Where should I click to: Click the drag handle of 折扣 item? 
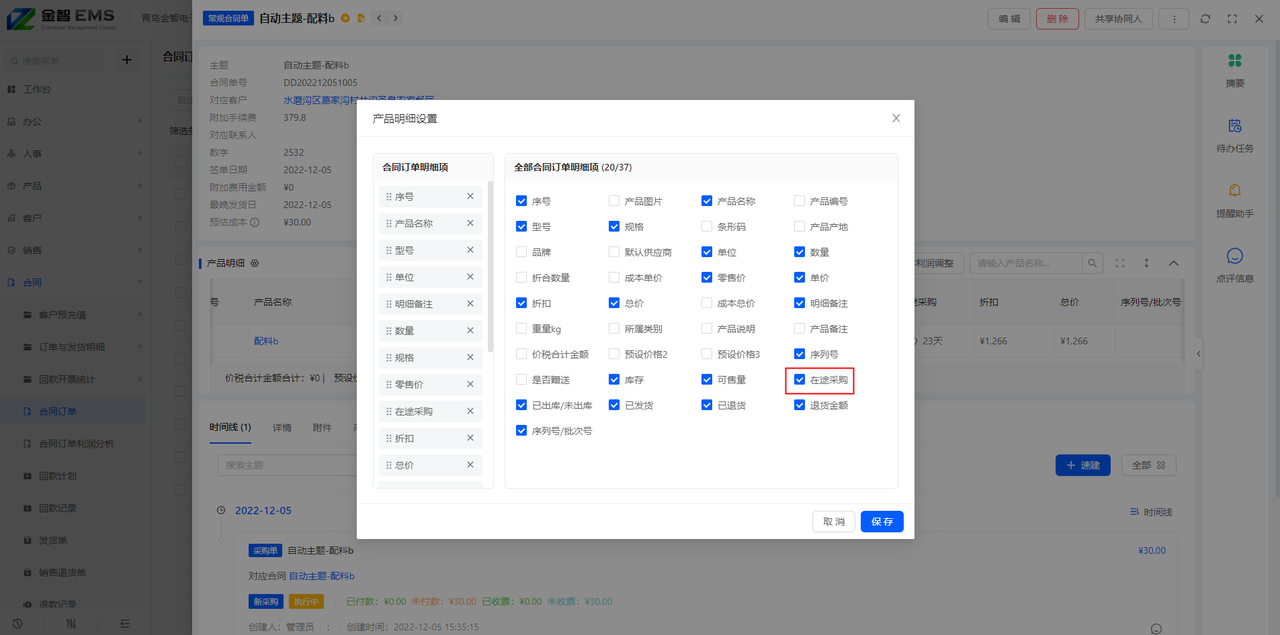[x=389, y=438]
